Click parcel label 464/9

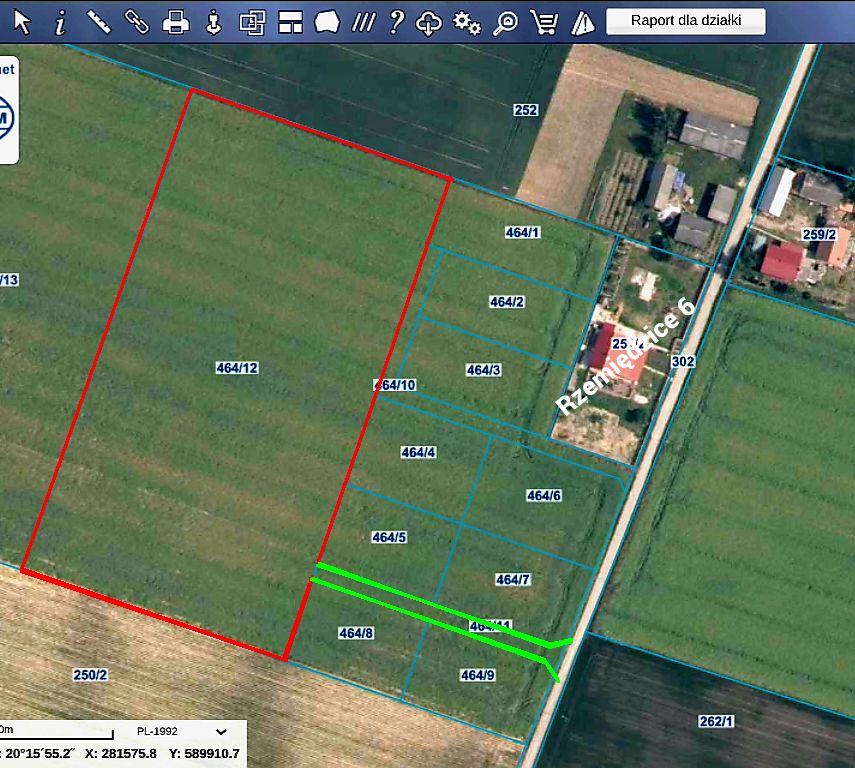click(478, 675)
